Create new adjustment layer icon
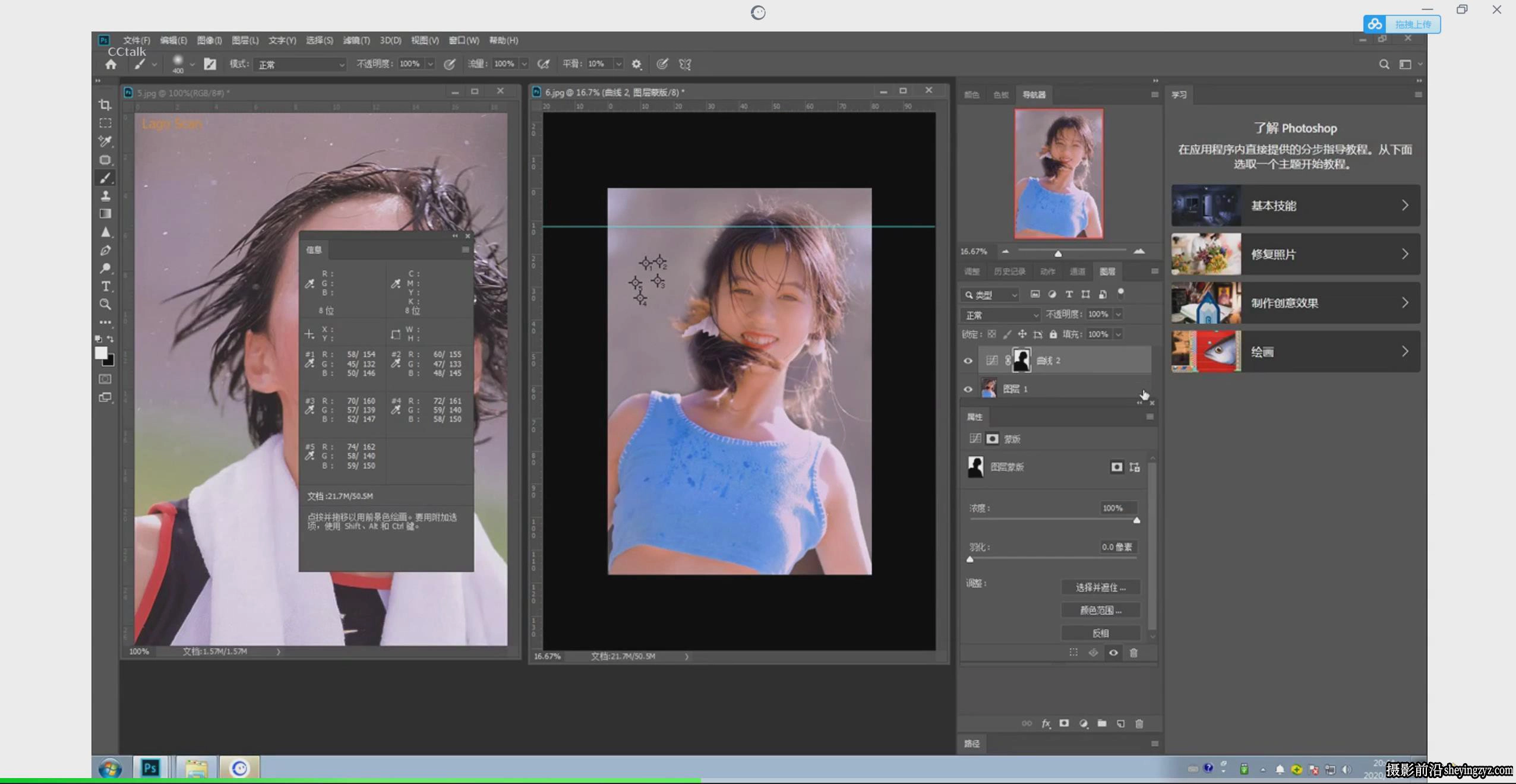Image resolution: width=1516 pixels, height=784 pixels. pos(1083,723)
